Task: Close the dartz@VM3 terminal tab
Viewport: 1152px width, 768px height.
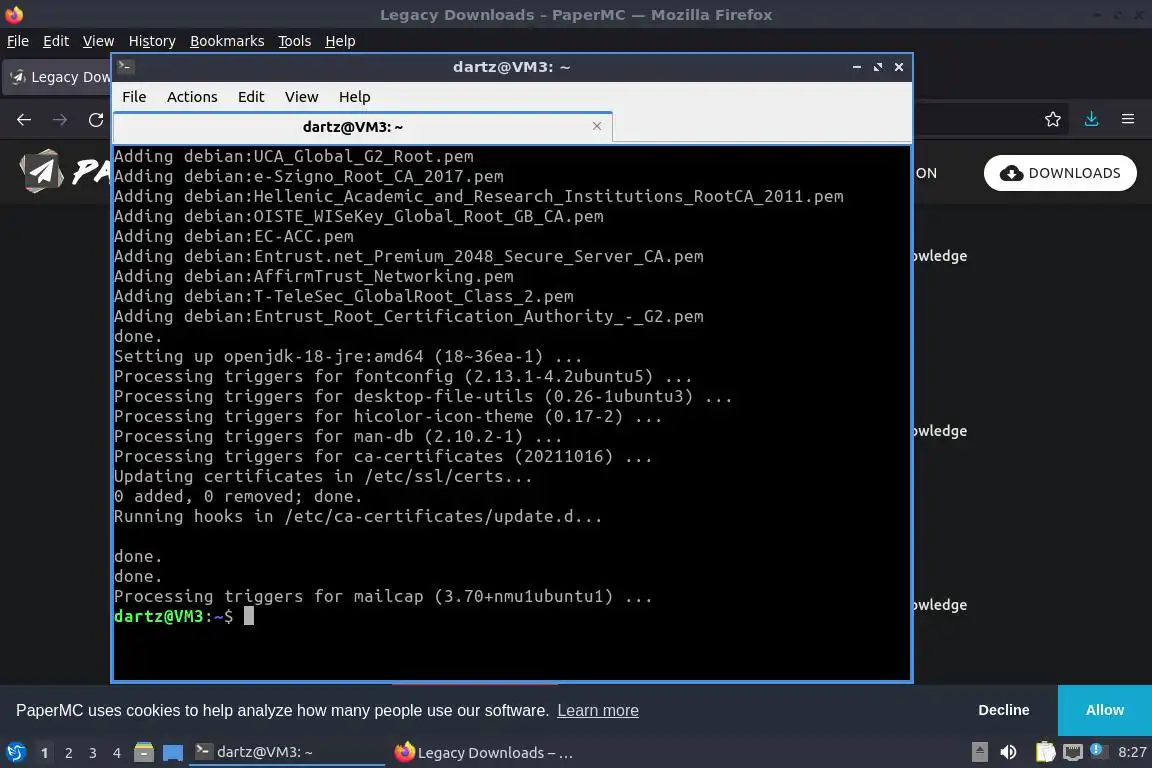Action: pyautogui.click(x=597, y=126)
